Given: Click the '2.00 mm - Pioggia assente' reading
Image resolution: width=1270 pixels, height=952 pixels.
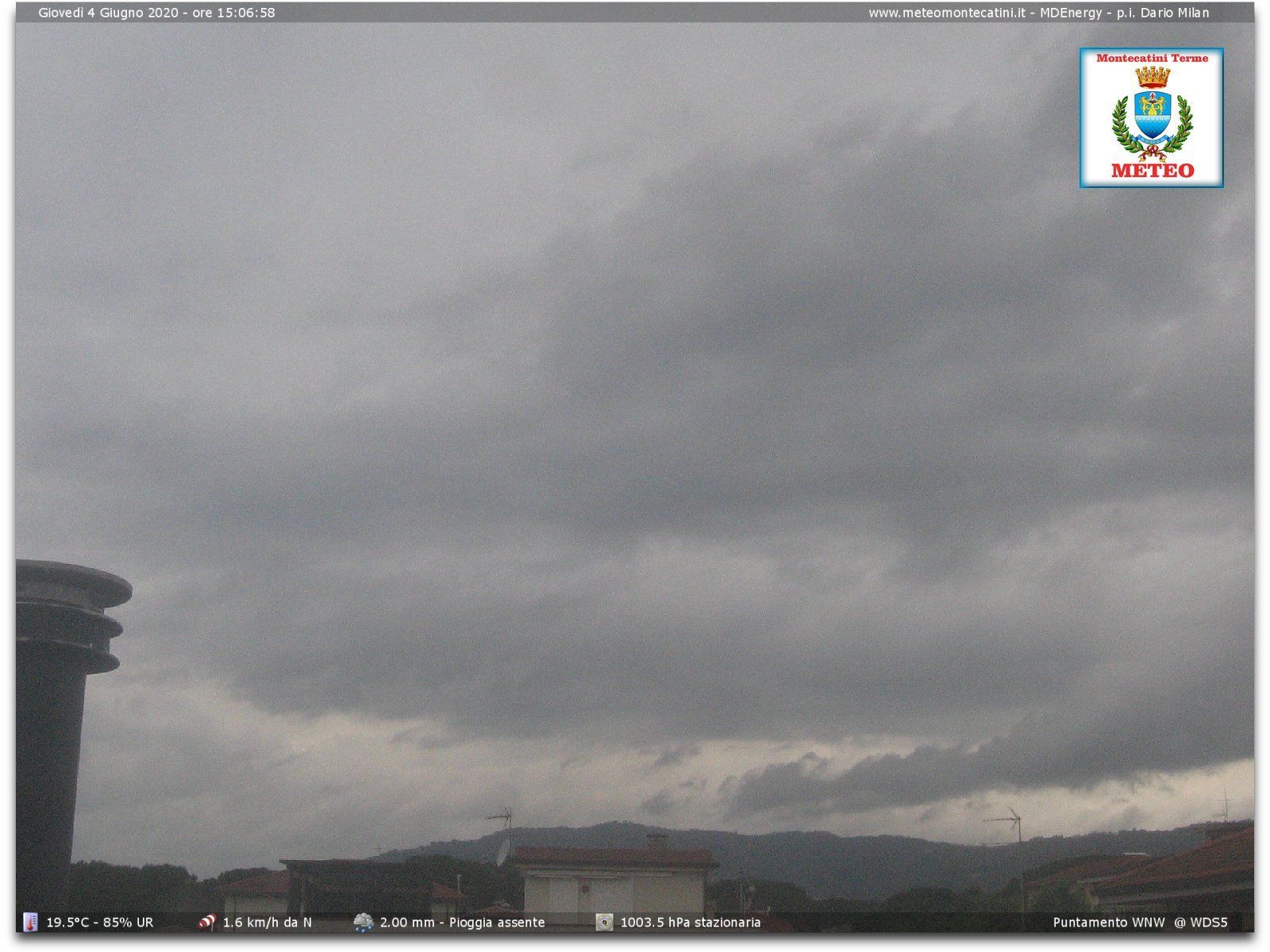Looking at the screenshot, I should (x=463, y=923).
